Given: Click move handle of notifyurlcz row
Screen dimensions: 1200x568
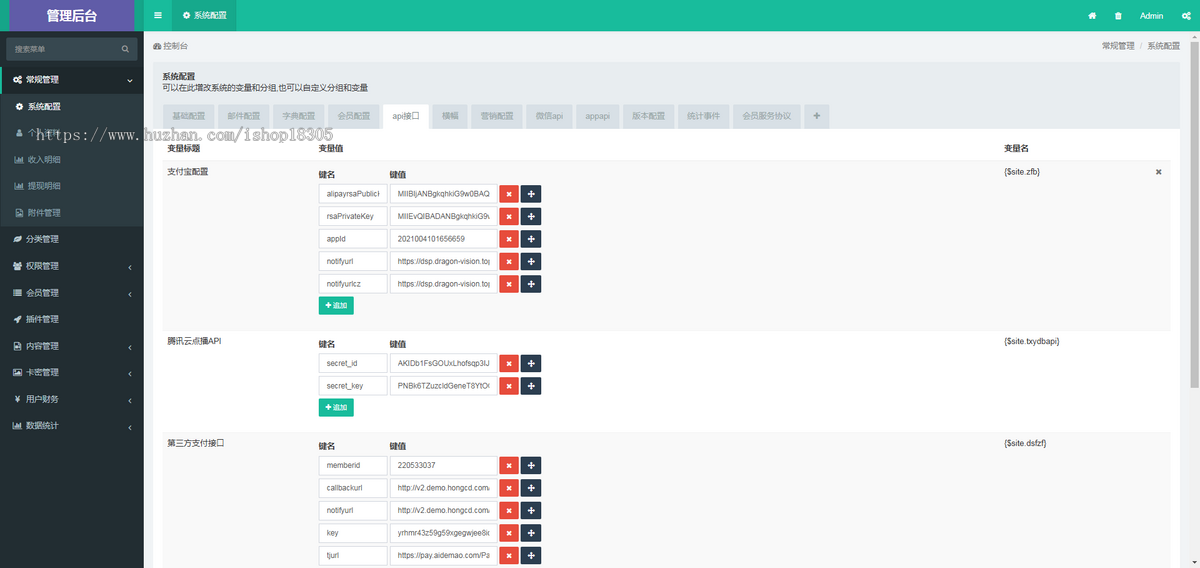Looking at the screenshot, I should coord(531,284).
